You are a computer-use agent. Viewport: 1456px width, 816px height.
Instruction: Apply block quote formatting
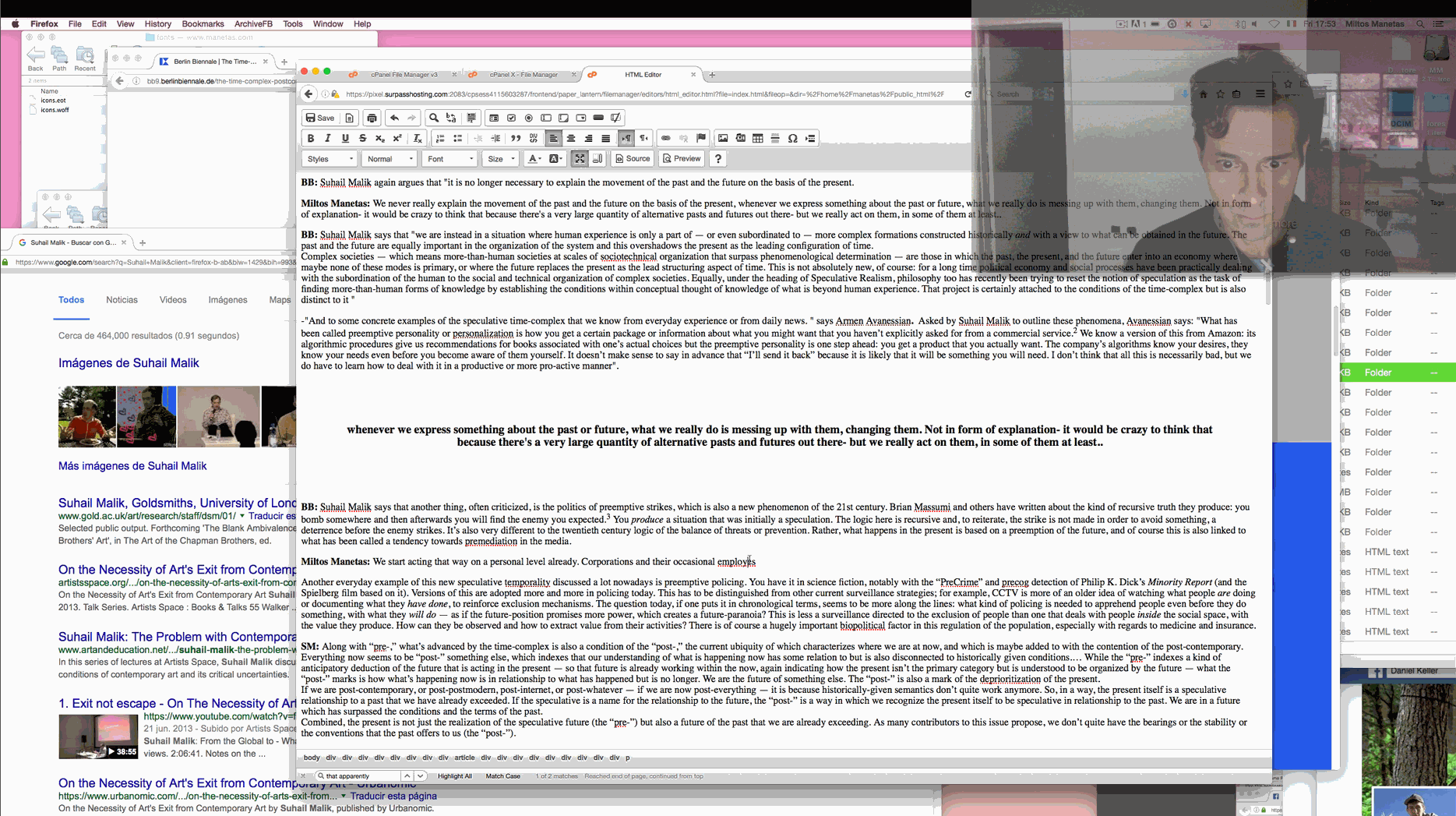pyautogui.click(x=516, y=138)
